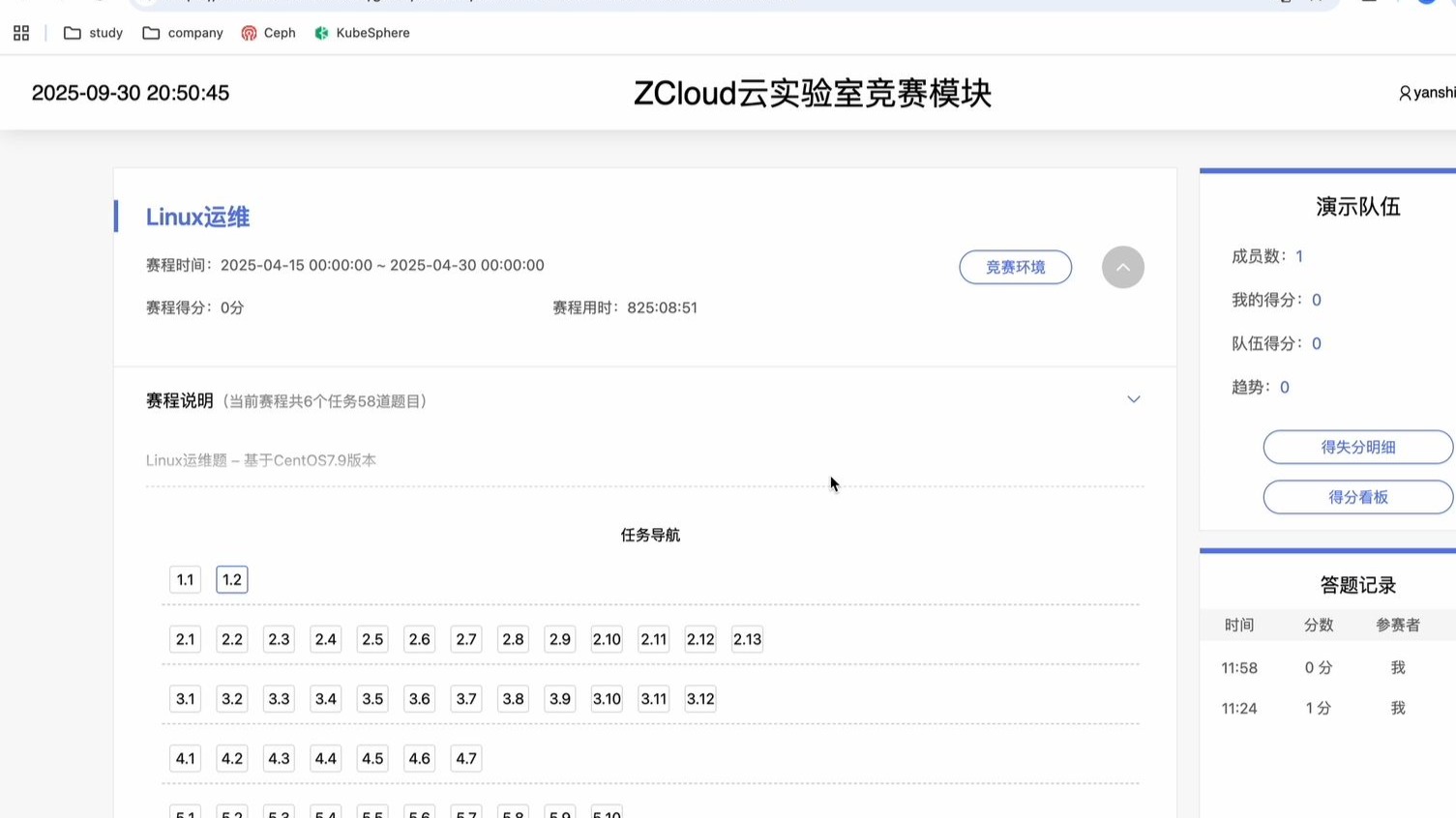Open the 得失分明细 score detail panel
Image resolution: width=1456 pixels, height=818 pixels.
pyautogui.click(x=1357, y=447)
